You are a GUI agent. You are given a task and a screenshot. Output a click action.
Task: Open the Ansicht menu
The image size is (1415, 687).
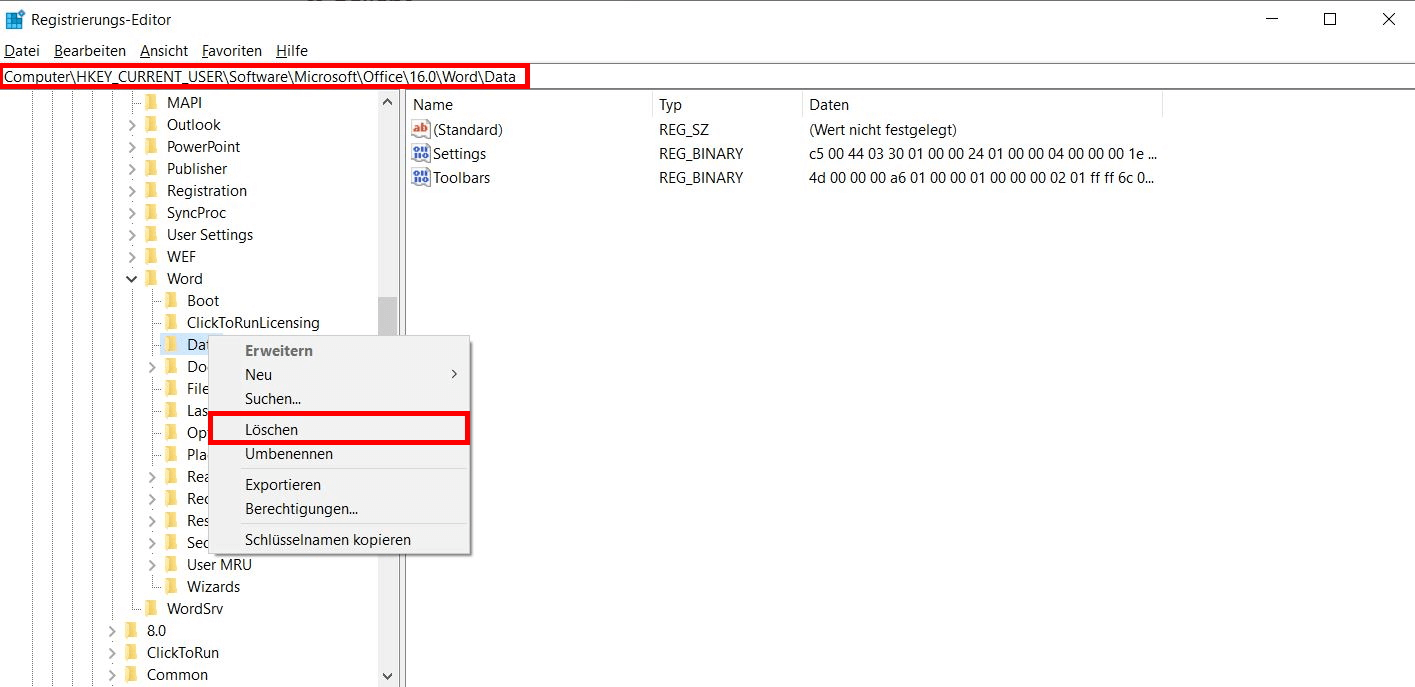(164, 51)
